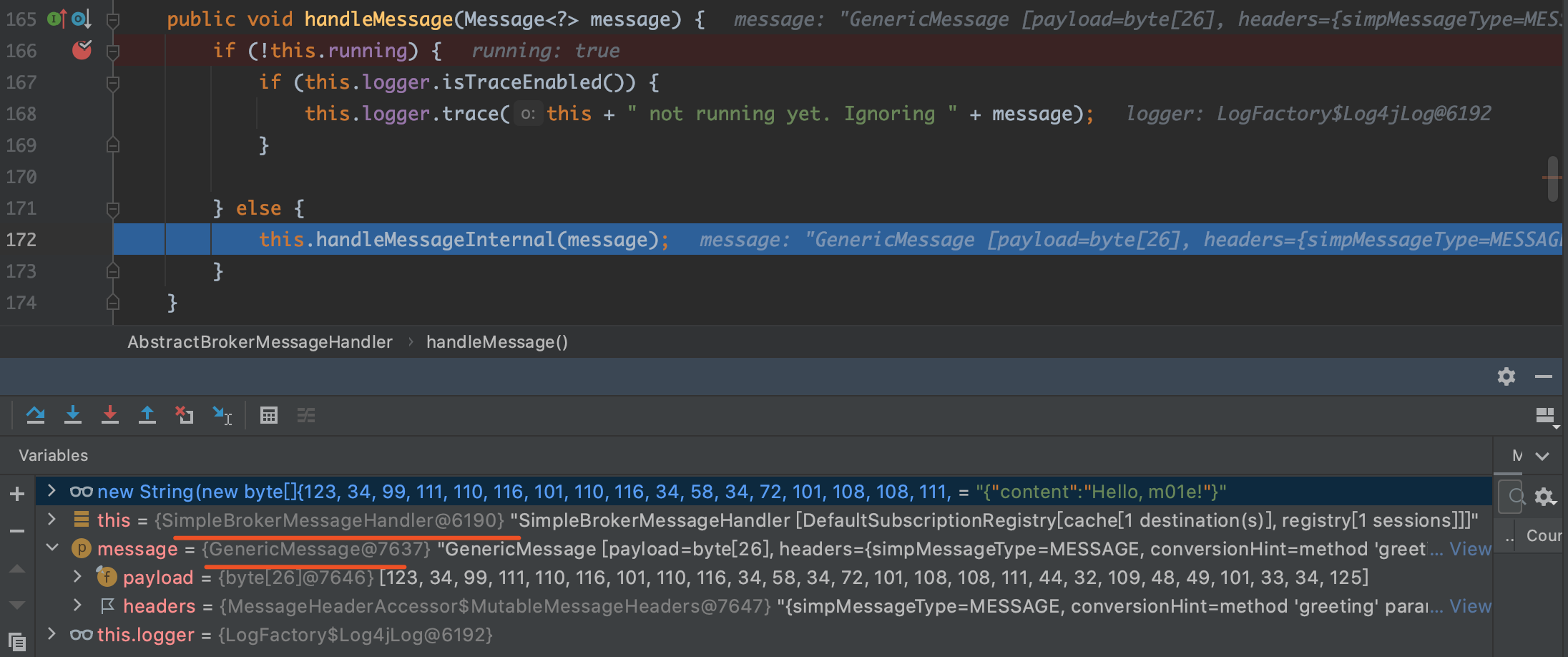Click the Step Out icon
Image resolution: width=1568 pixels, height=657 pixels.
point(147,415)
